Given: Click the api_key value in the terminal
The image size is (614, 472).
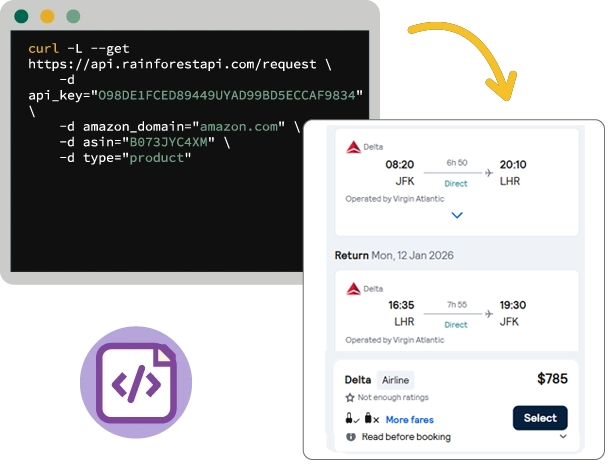Looking at the screenshot, I should pyautogui.click(x=226, y=95).
